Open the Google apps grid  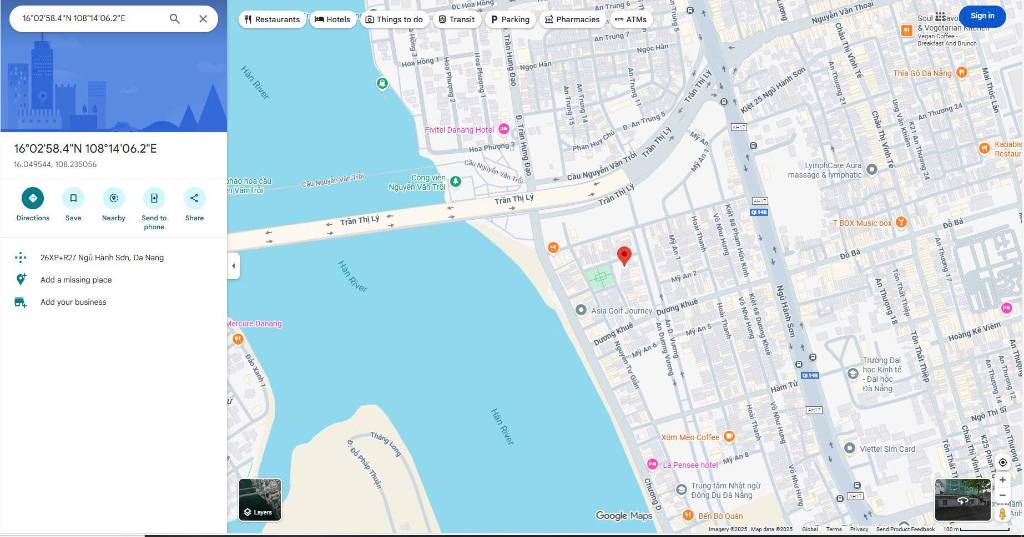pos(940,16)
